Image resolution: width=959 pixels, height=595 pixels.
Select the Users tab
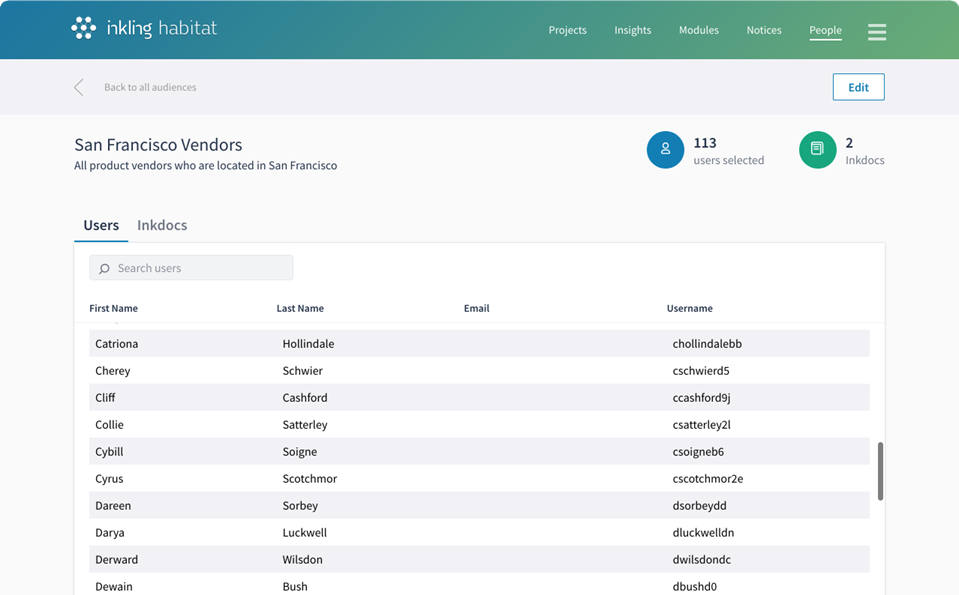pos(101,225)
